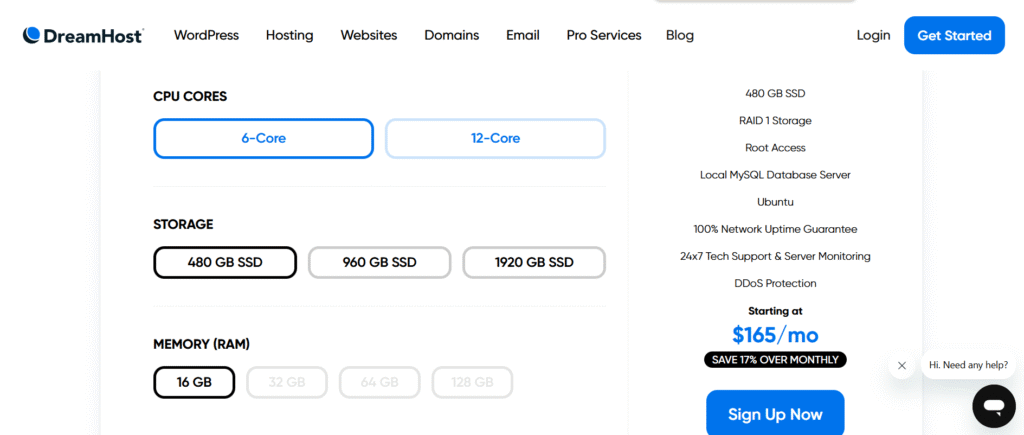Open the WordPress menu
This screenshot has width=1024, height=435.
pos(206,35)
